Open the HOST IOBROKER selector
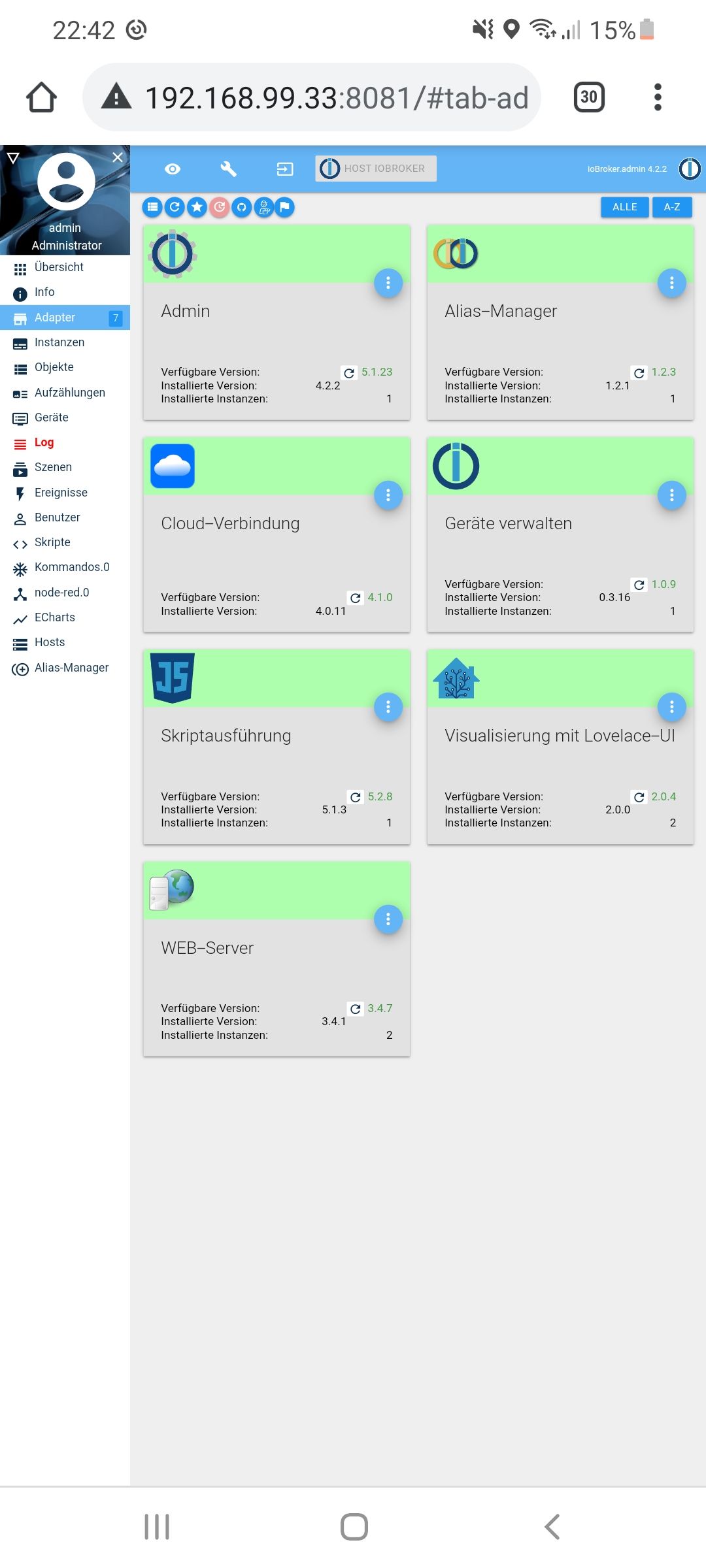The image size is (706, 1568). (376, 169)
